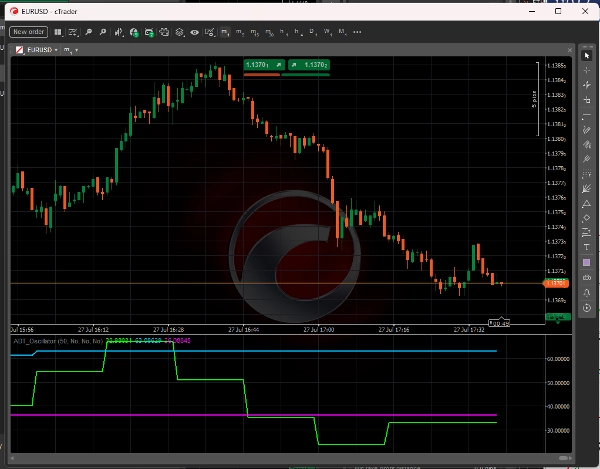Screen dimensions: 600x469
Task: Click the cBot robot icon with badge
Action: [x=149, y=33]
